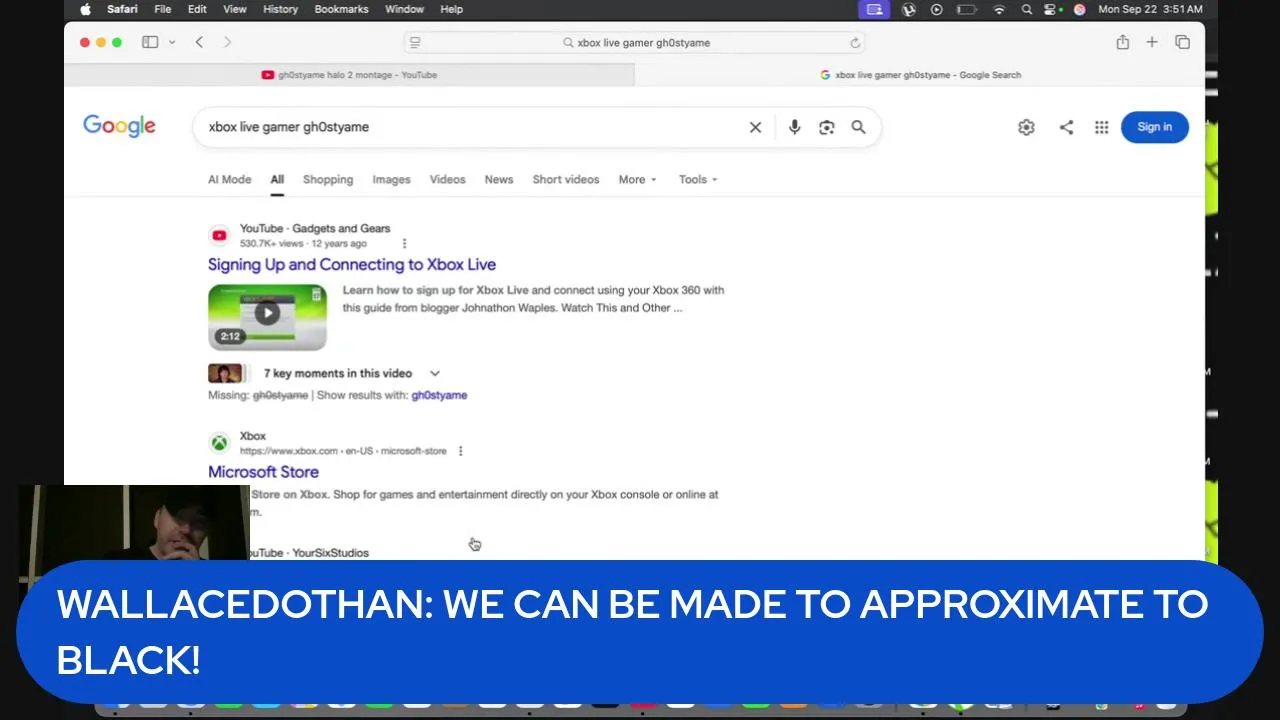Switch to Videos results

point(447,179)
